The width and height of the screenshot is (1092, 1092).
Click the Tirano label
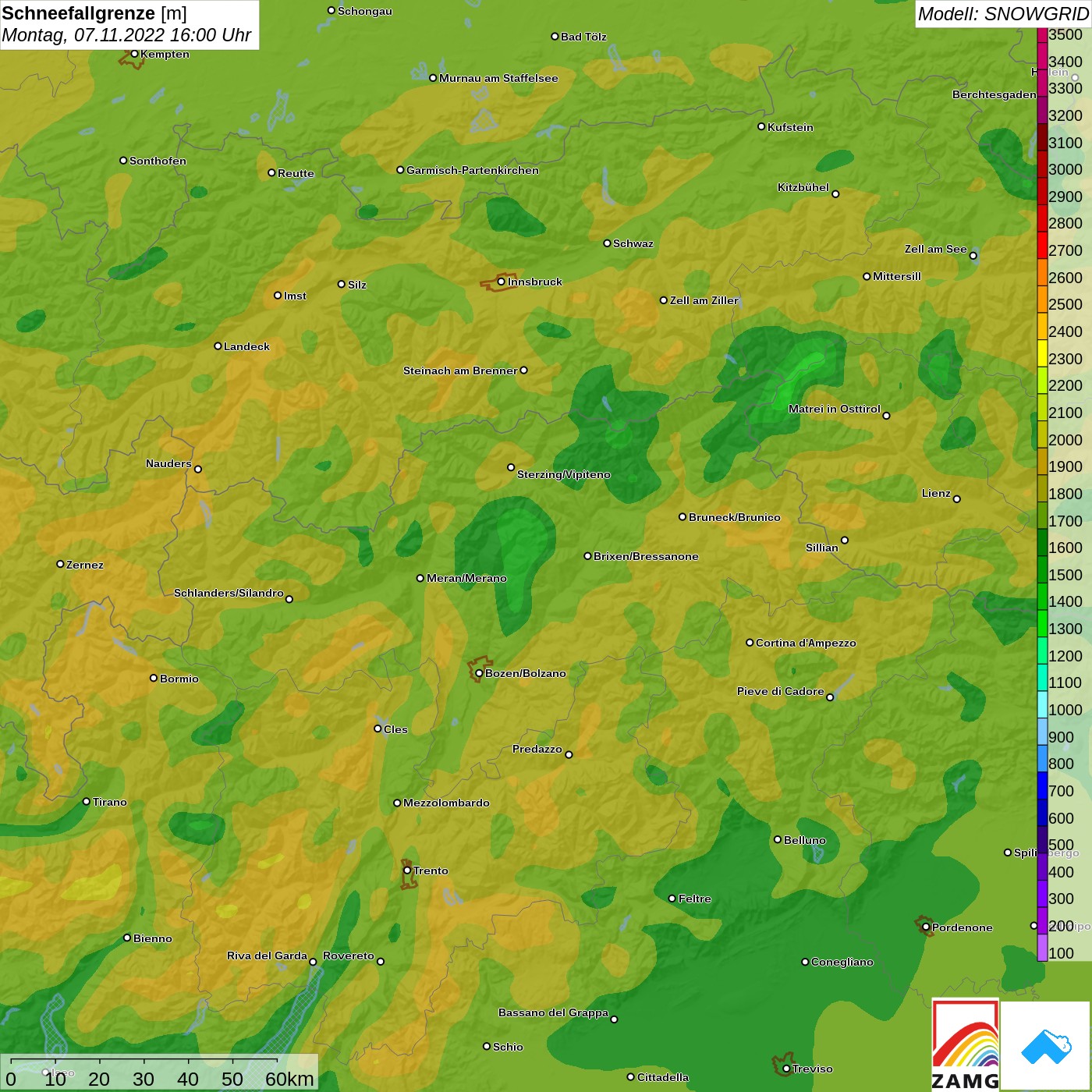pos(110,802)
